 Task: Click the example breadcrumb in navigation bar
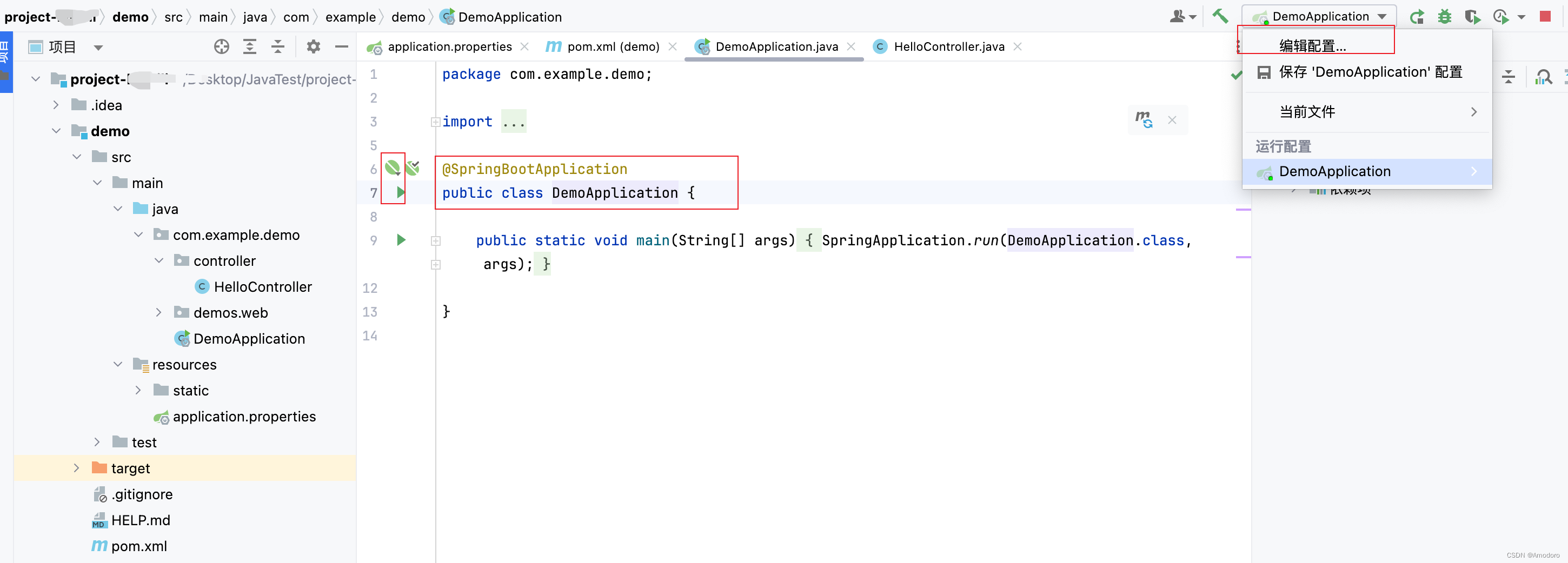coord(350,17)
